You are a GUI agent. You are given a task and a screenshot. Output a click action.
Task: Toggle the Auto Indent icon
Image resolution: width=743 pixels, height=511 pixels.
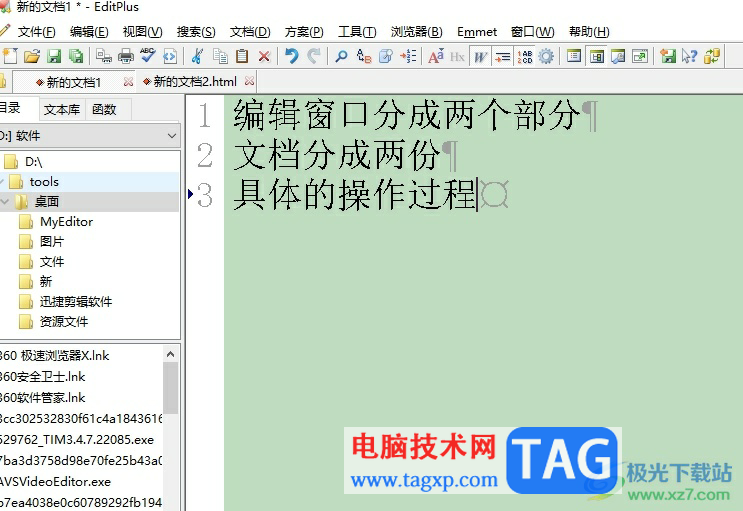pyautogui.click(x=503, y=56)
